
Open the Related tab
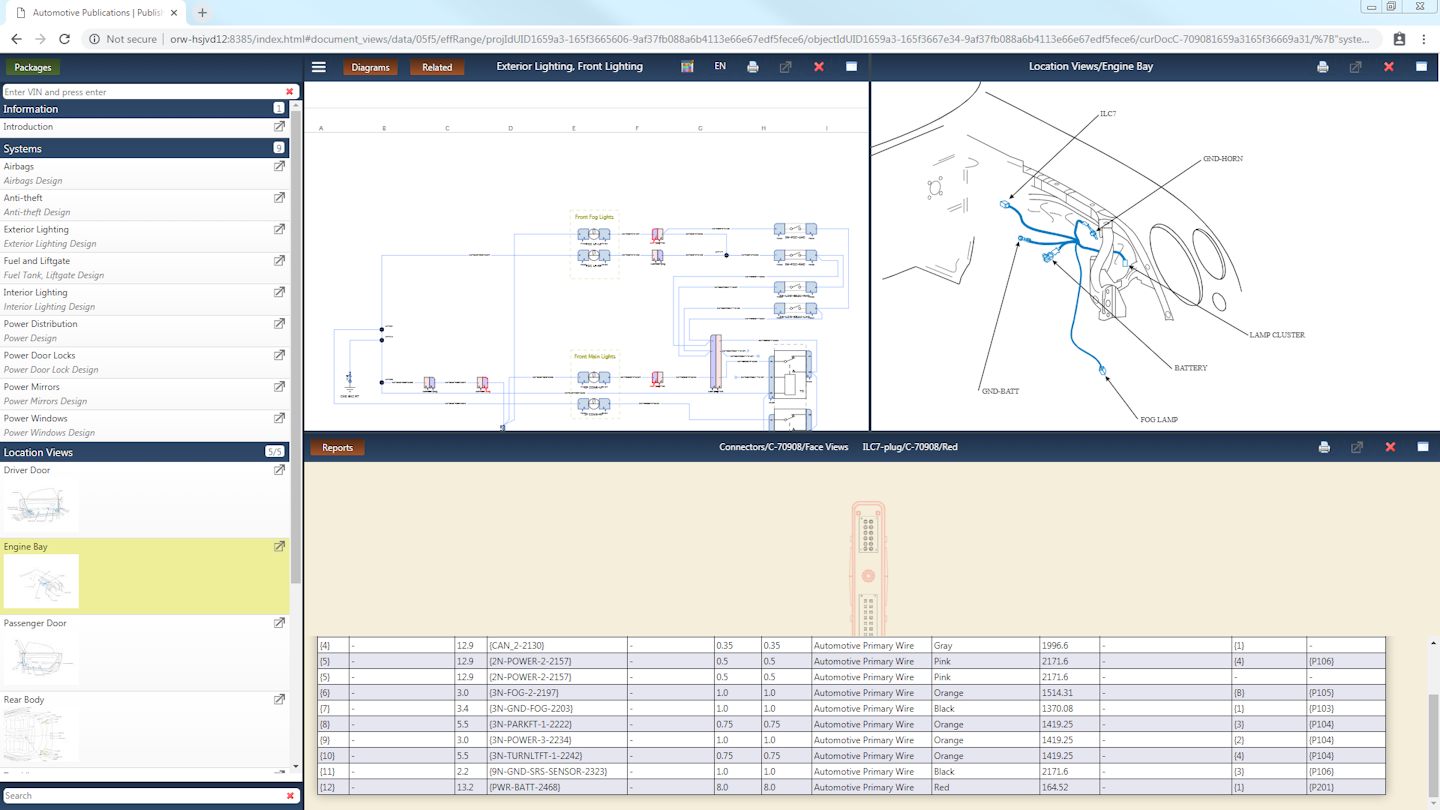click(437, 67)
